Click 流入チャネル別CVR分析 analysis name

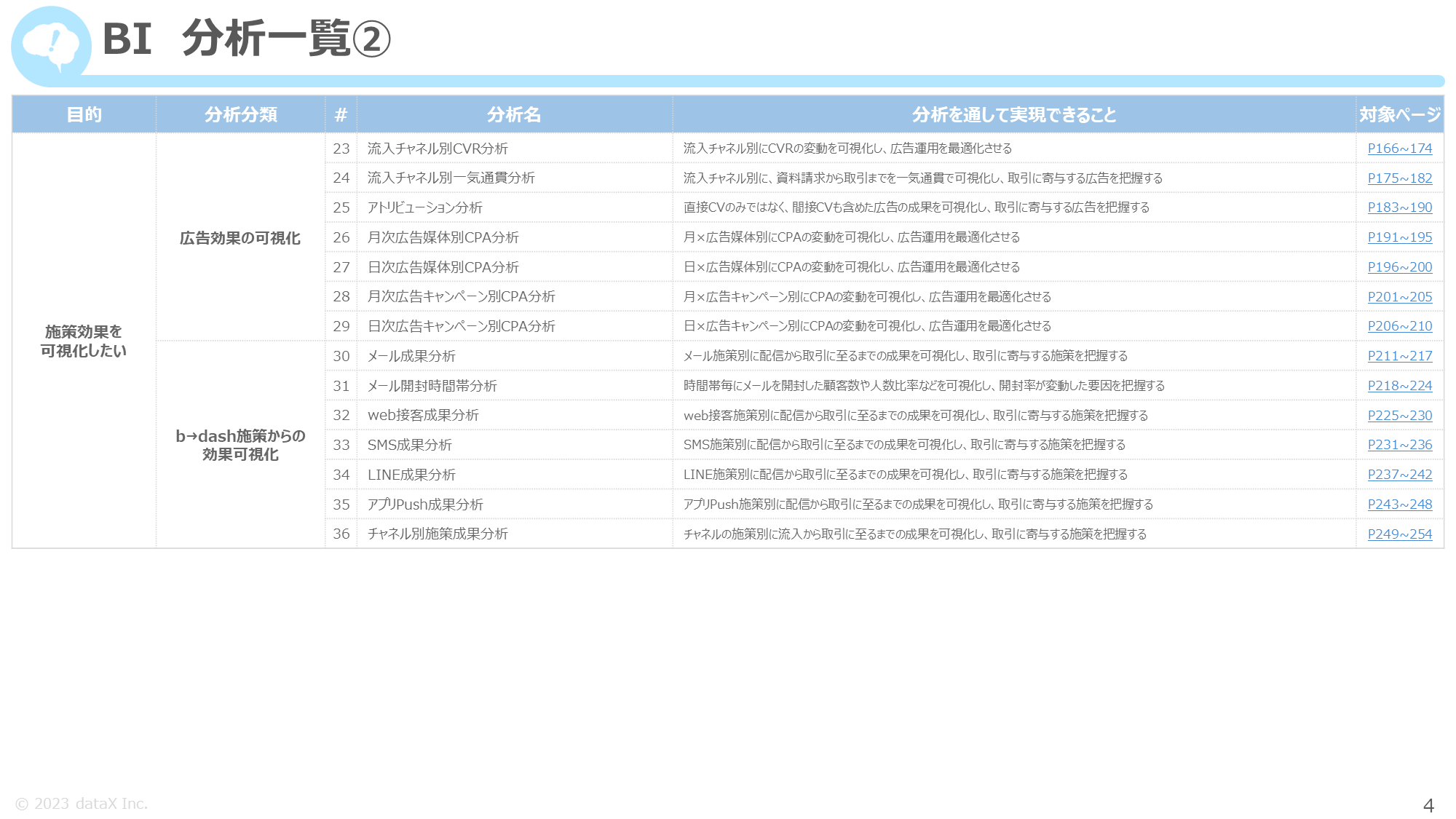pyautogui.click(x=438, y=149)
